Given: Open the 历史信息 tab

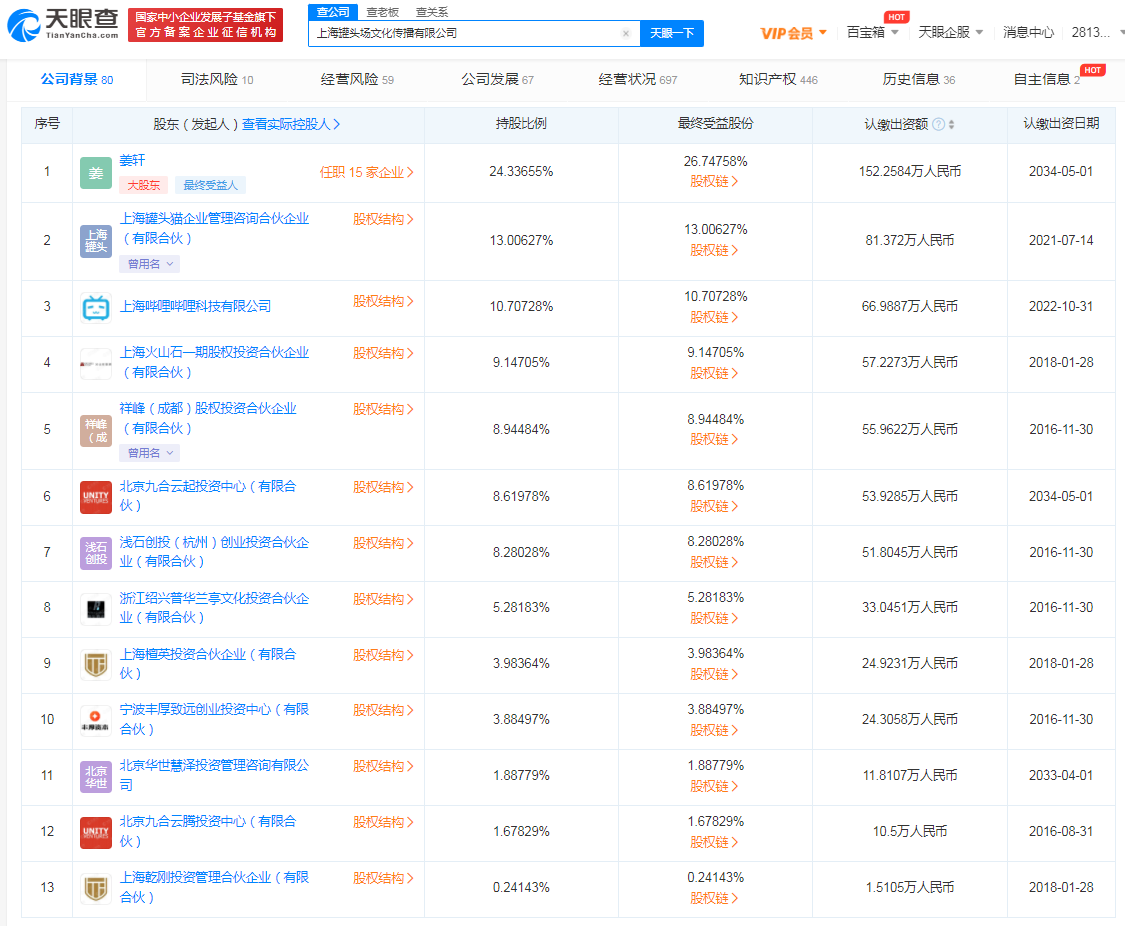Looking at the screenshot, I should [x=918, y=80].
